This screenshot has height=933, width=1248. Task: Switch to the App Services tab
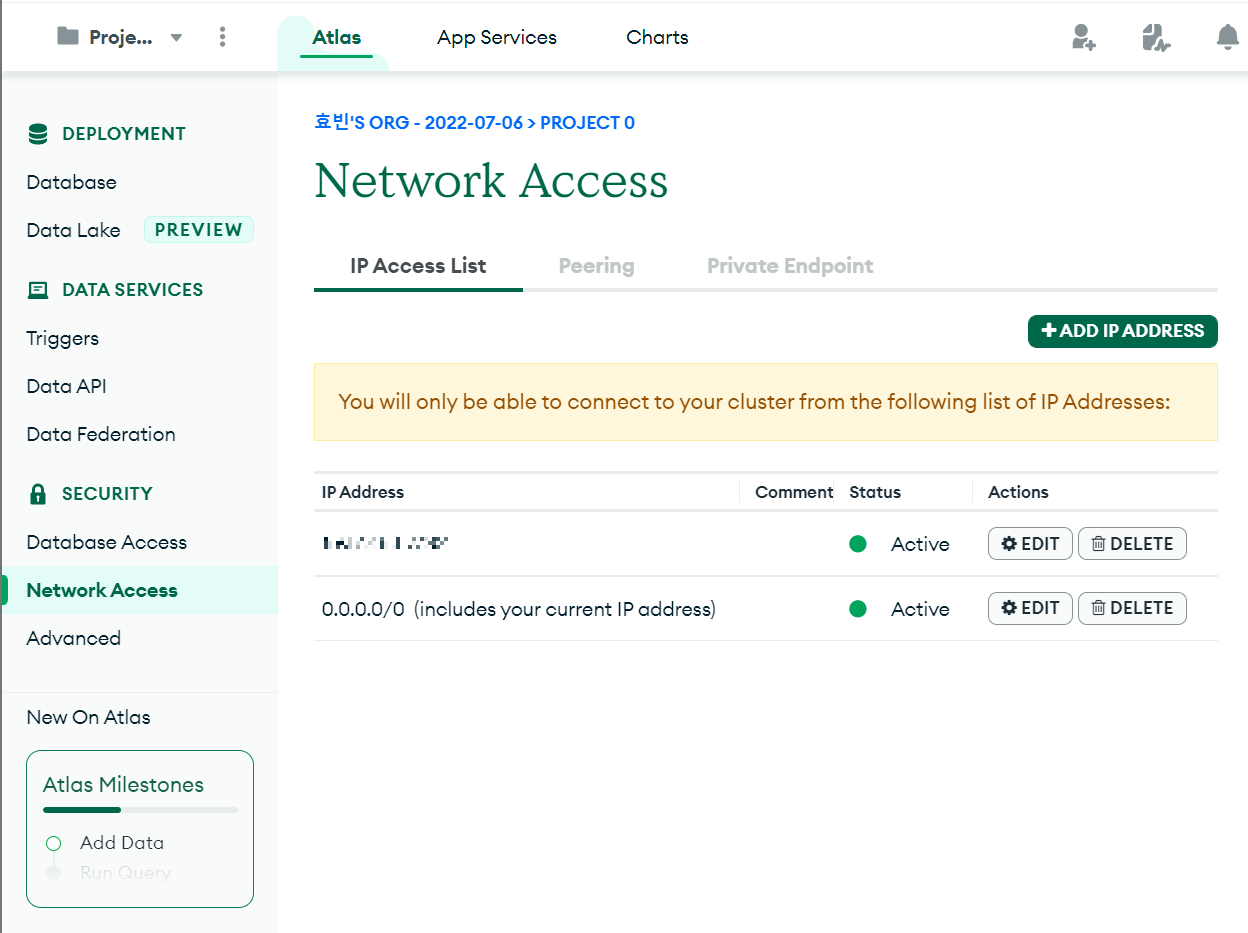click(x=497, y=38)
